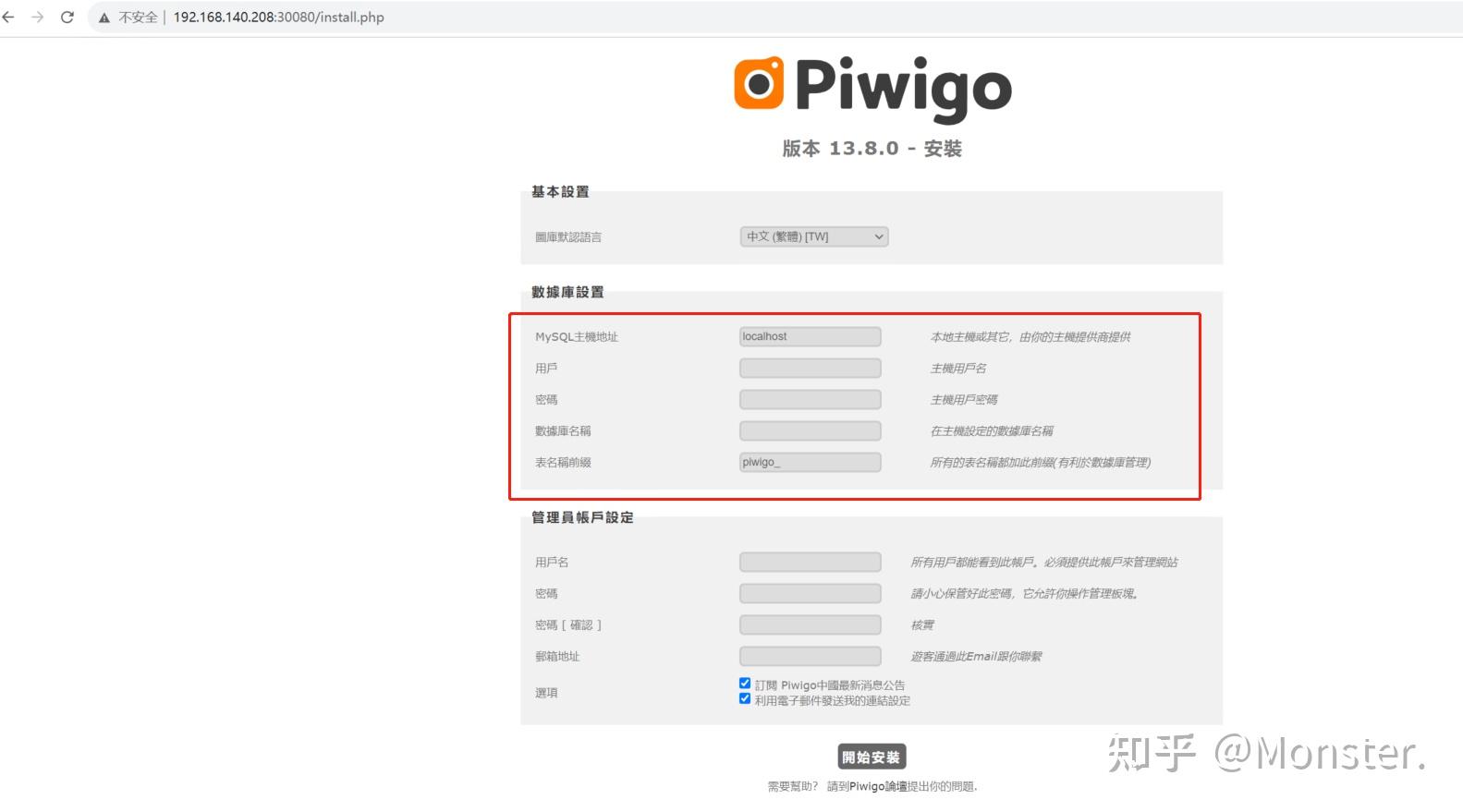This screenshot has height=812, width=1463.
Task: Click the MySQL主機地址 label
Action: 577,336
